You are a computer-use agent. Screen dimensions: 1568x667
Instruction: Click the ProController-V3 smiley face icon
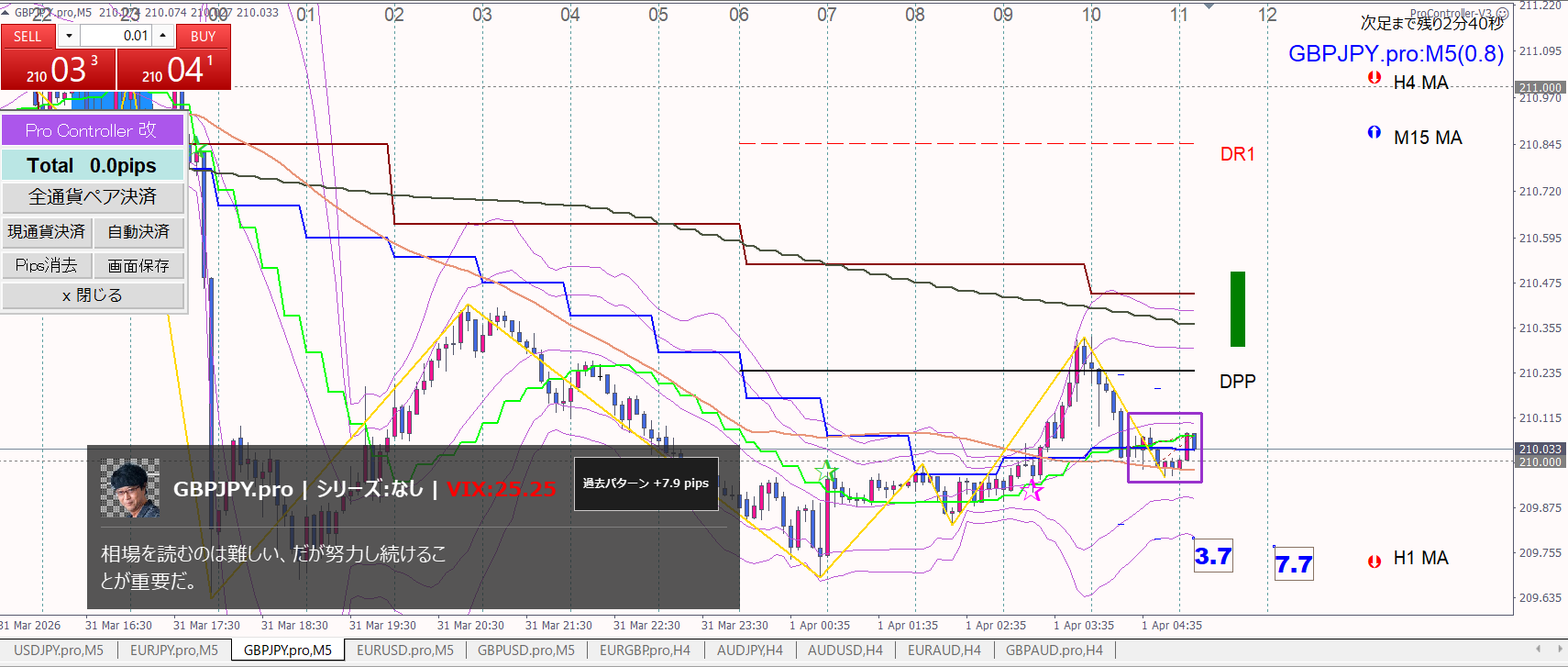click(x=1502, y=14)
